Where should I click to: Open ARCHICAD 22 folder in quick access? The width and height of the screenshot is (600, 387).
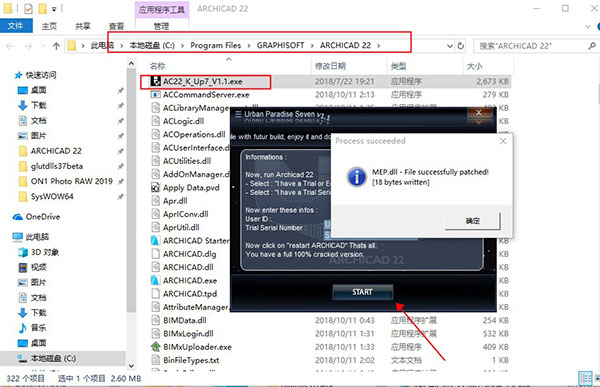56,151
